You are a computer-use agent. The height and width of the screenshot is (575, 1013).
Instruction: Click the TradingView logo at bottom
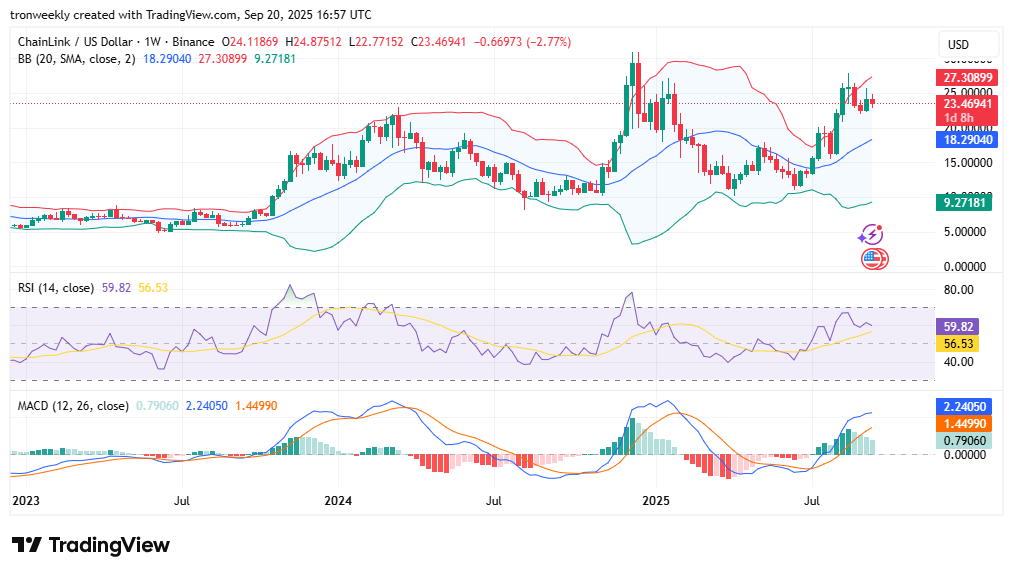[x=90, y=545]
